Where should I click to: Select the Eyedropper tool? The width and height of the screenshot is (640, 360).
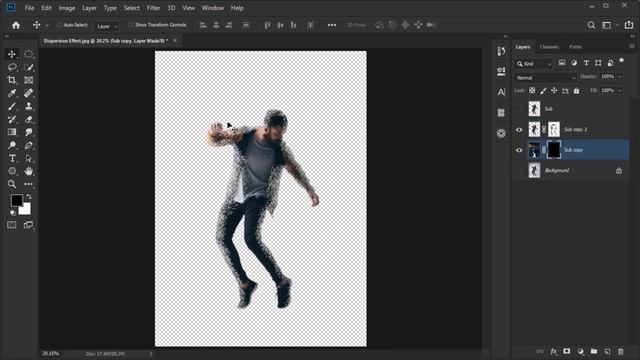tap(12, 93)
